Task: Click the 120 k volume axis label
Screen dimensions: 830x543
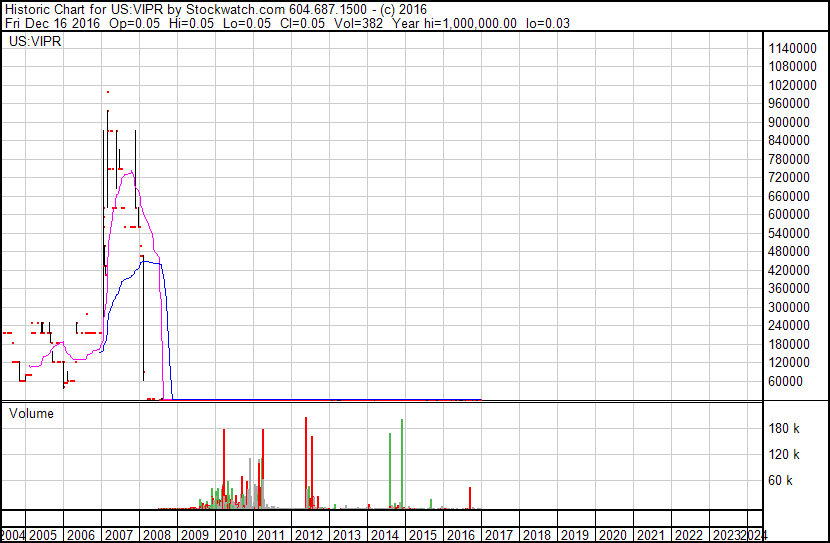Action: point(784,454)
